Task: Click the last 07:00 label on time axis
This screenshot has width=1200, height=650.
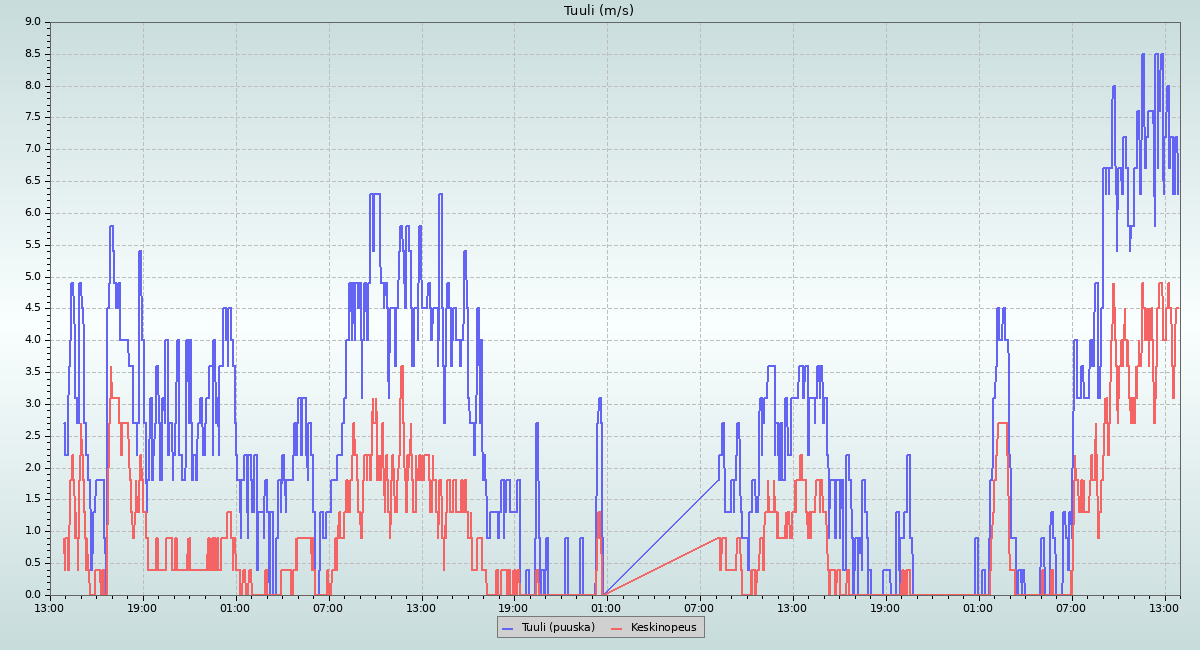Action: coord(1071,607)
